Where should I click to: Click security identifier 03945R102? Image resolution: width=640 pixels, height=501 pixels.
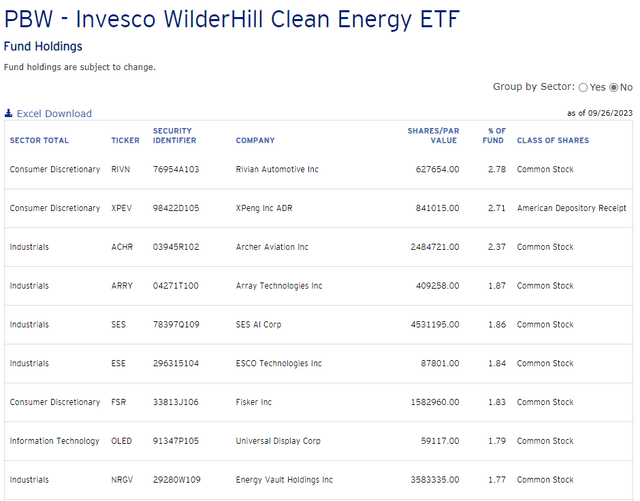[176, 247]
